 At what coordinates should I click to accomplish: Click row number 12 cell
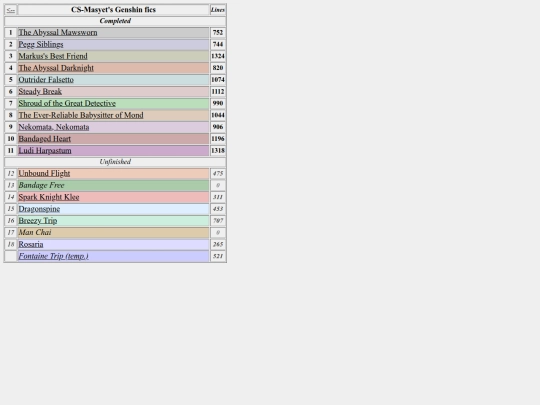click(11, 173)
